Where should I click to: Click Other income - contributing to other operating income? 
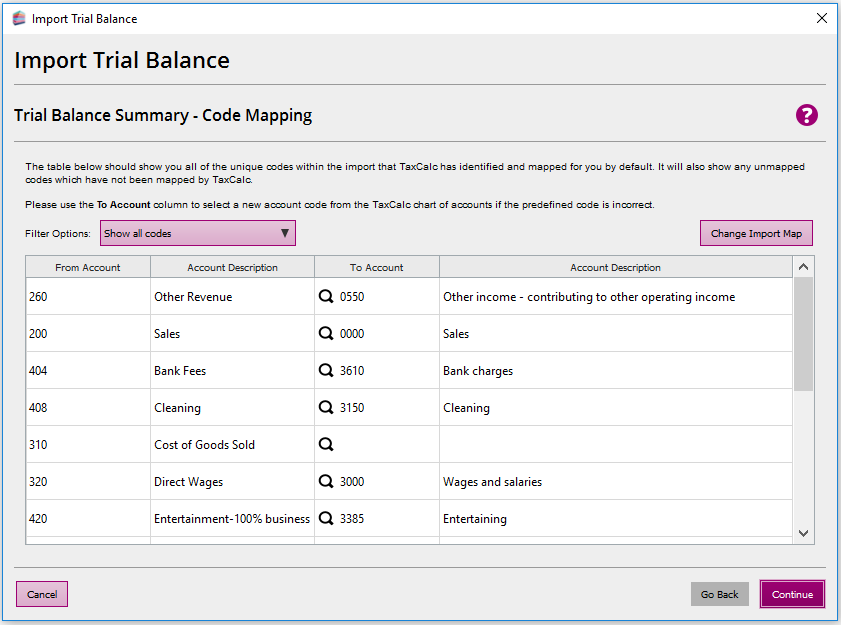(616, 296)
